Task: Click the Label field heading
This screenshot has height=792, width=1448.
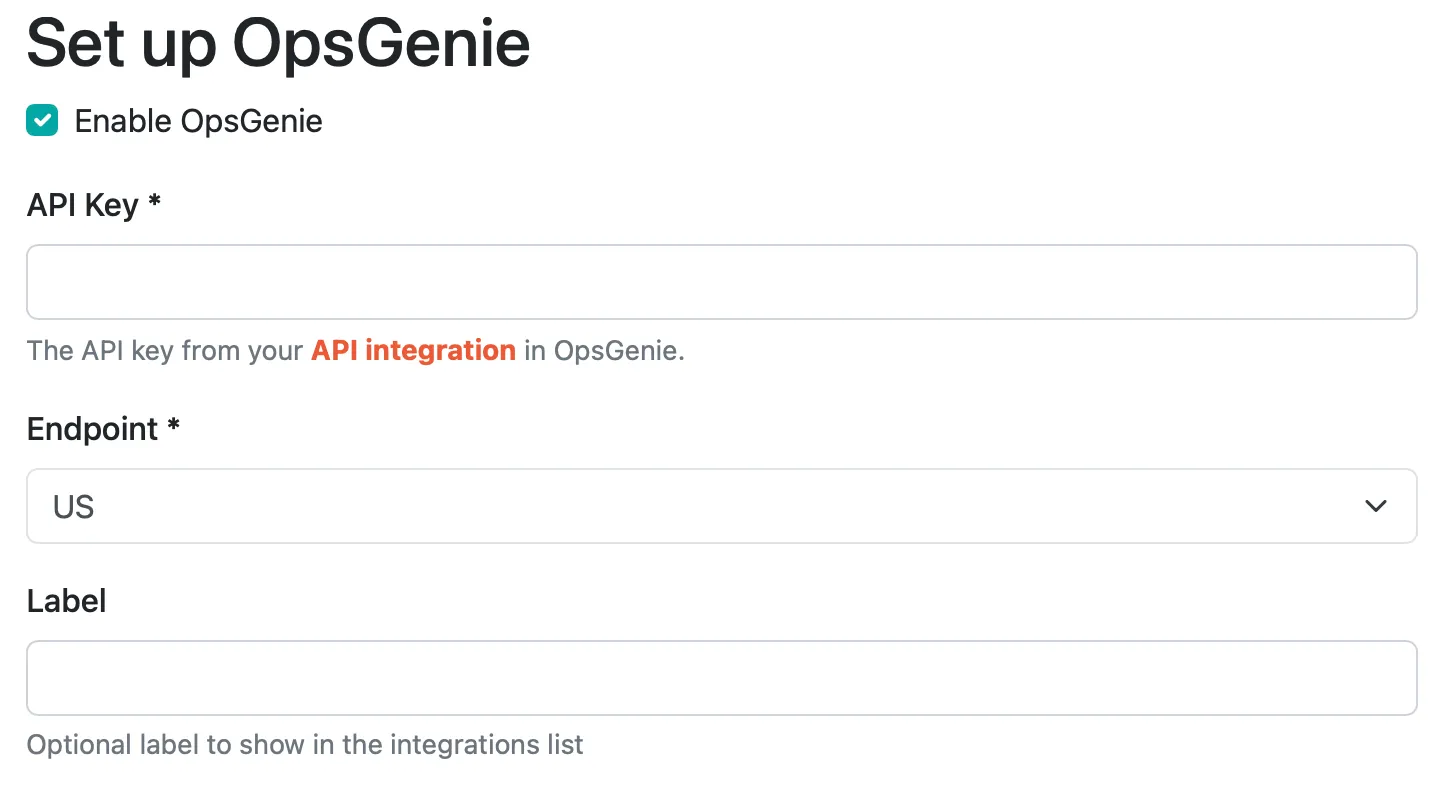Action: (x=66, y=600)
